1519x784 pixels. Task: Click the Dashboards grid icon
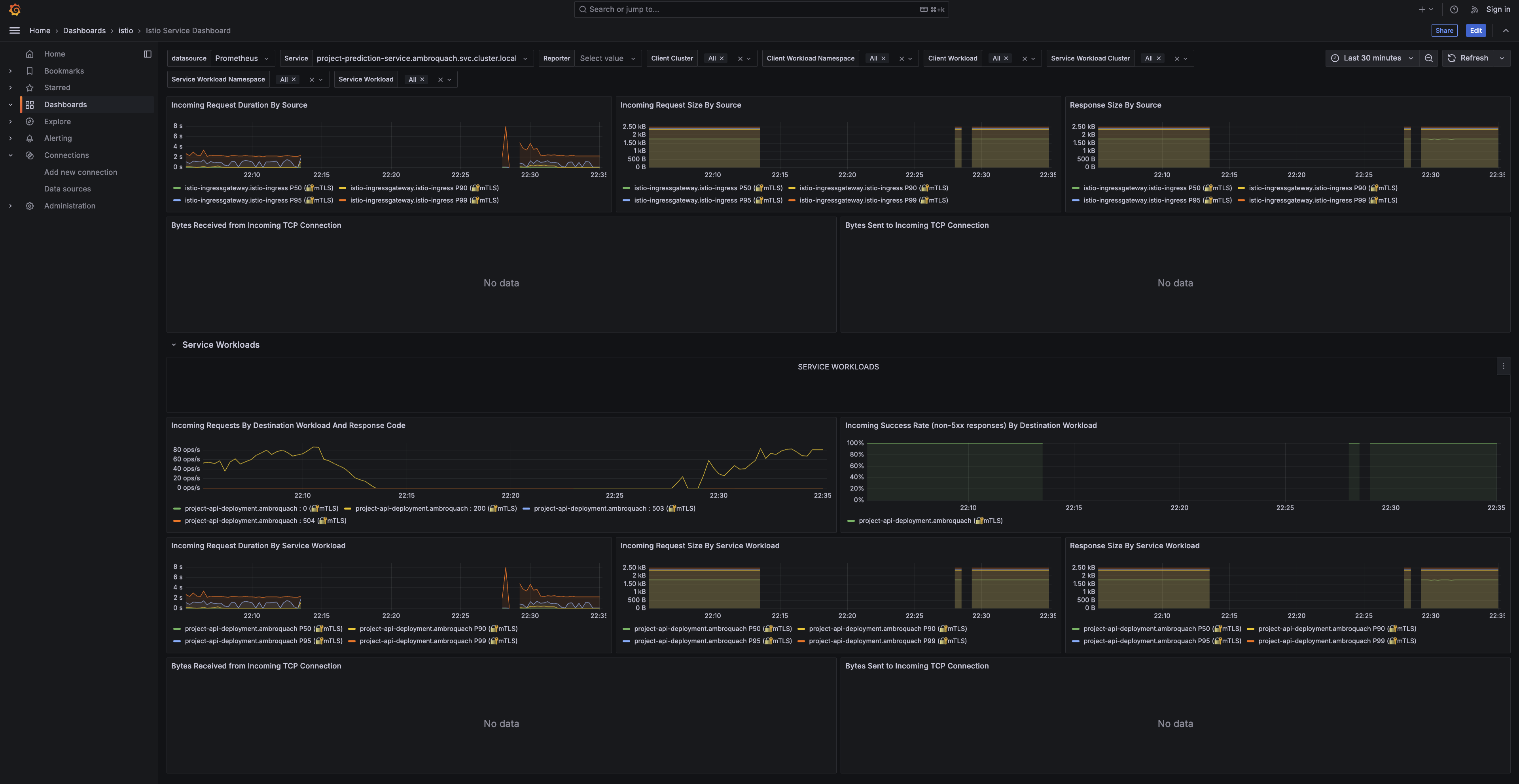[x=30, y=105]
